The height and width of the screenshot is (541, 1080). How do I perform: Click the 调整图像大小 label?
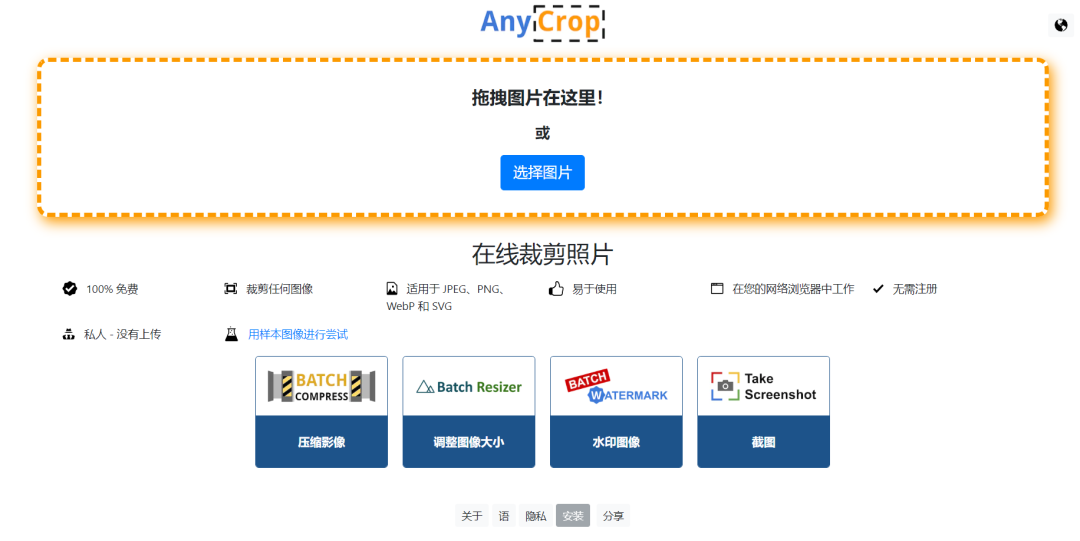pyautogui.click(x=469, y=442)
